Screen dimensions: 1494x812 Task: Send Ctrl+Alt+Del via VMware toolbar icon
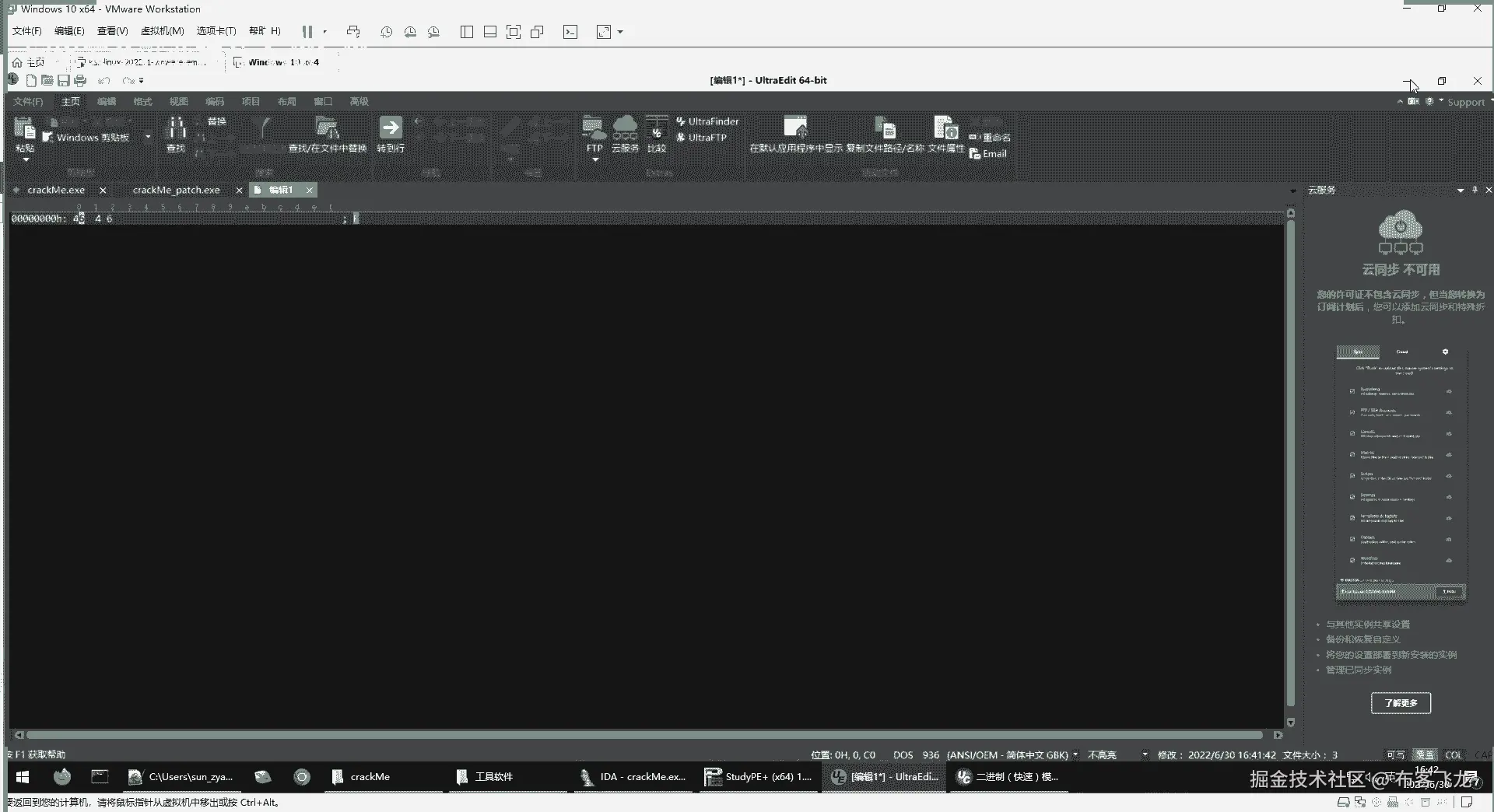click(353, 32)
